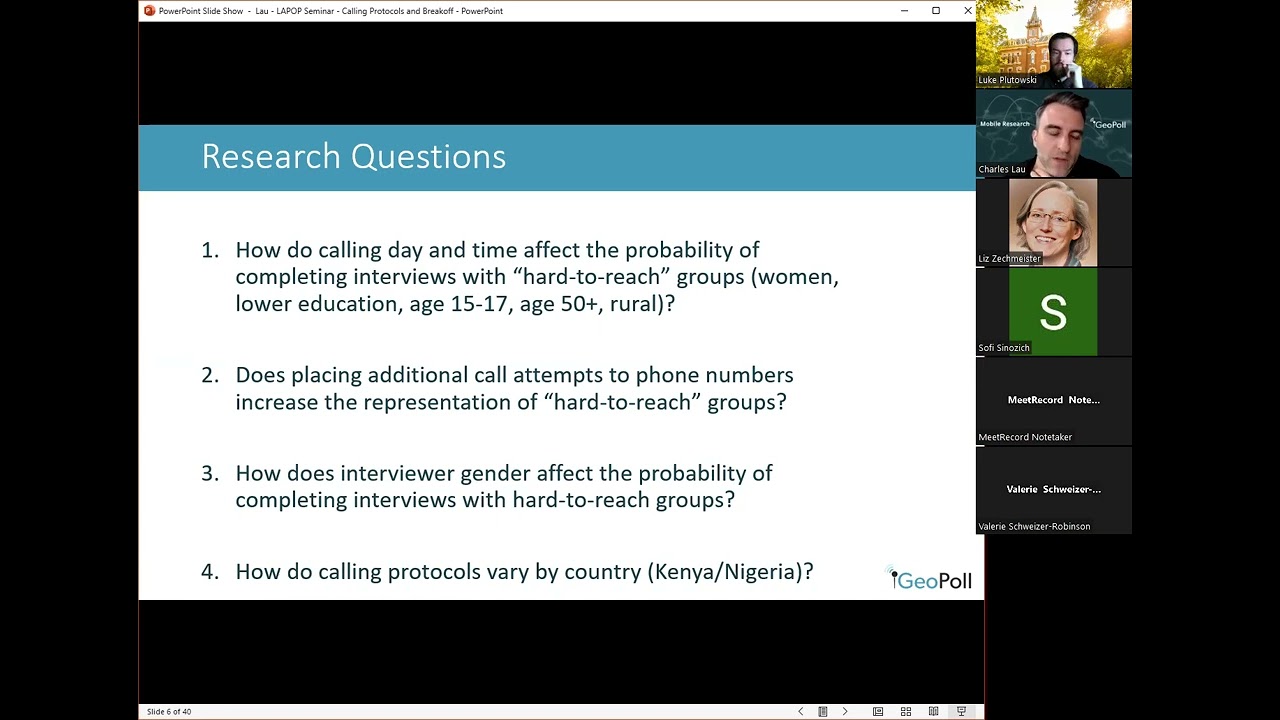
Task: Go to previous slide arrow in status bar
Action: coord(800,711)
